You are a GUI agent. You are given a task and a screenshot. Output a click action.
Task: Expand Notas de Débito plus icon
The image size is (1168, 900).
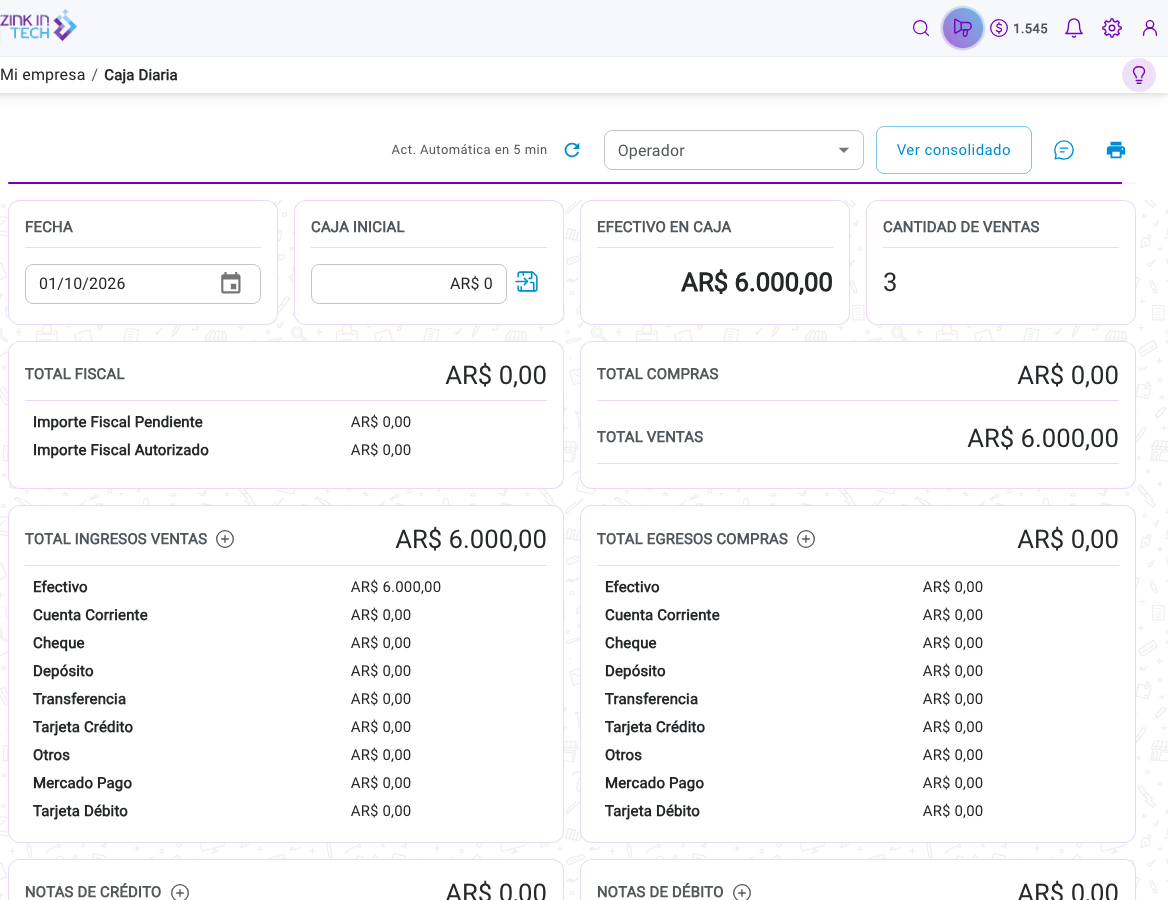pyautogui.click(x=742, y=892)
